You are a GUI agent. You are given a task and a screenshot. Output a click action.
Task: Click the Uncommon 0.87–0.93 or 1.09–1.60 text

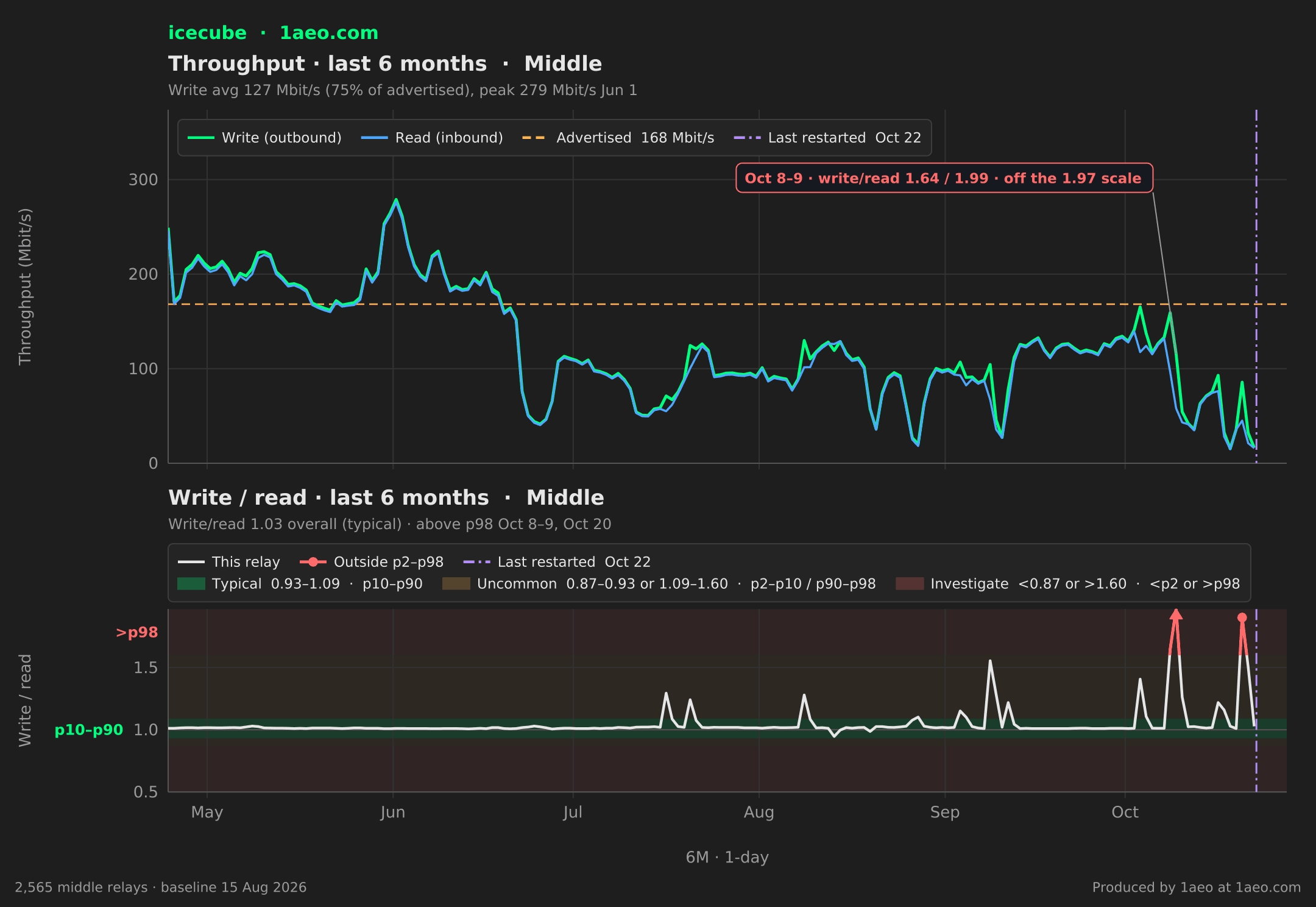676,584
